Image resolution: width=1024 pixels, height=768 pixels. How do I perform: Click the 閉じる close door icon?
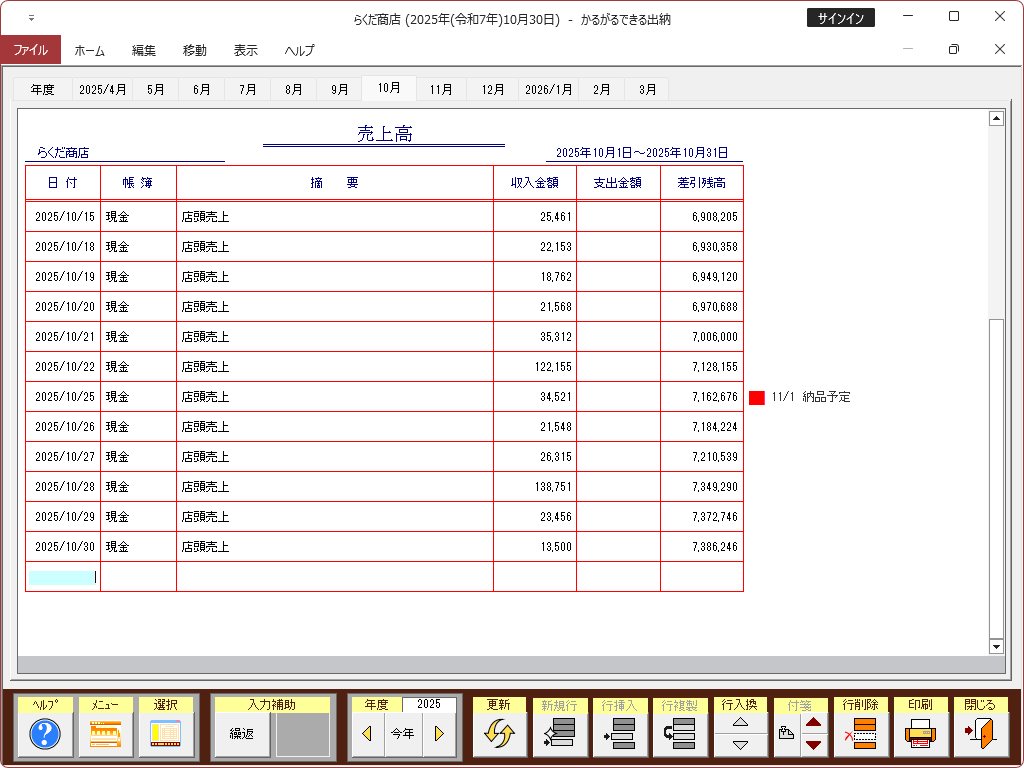coord(981,735)
